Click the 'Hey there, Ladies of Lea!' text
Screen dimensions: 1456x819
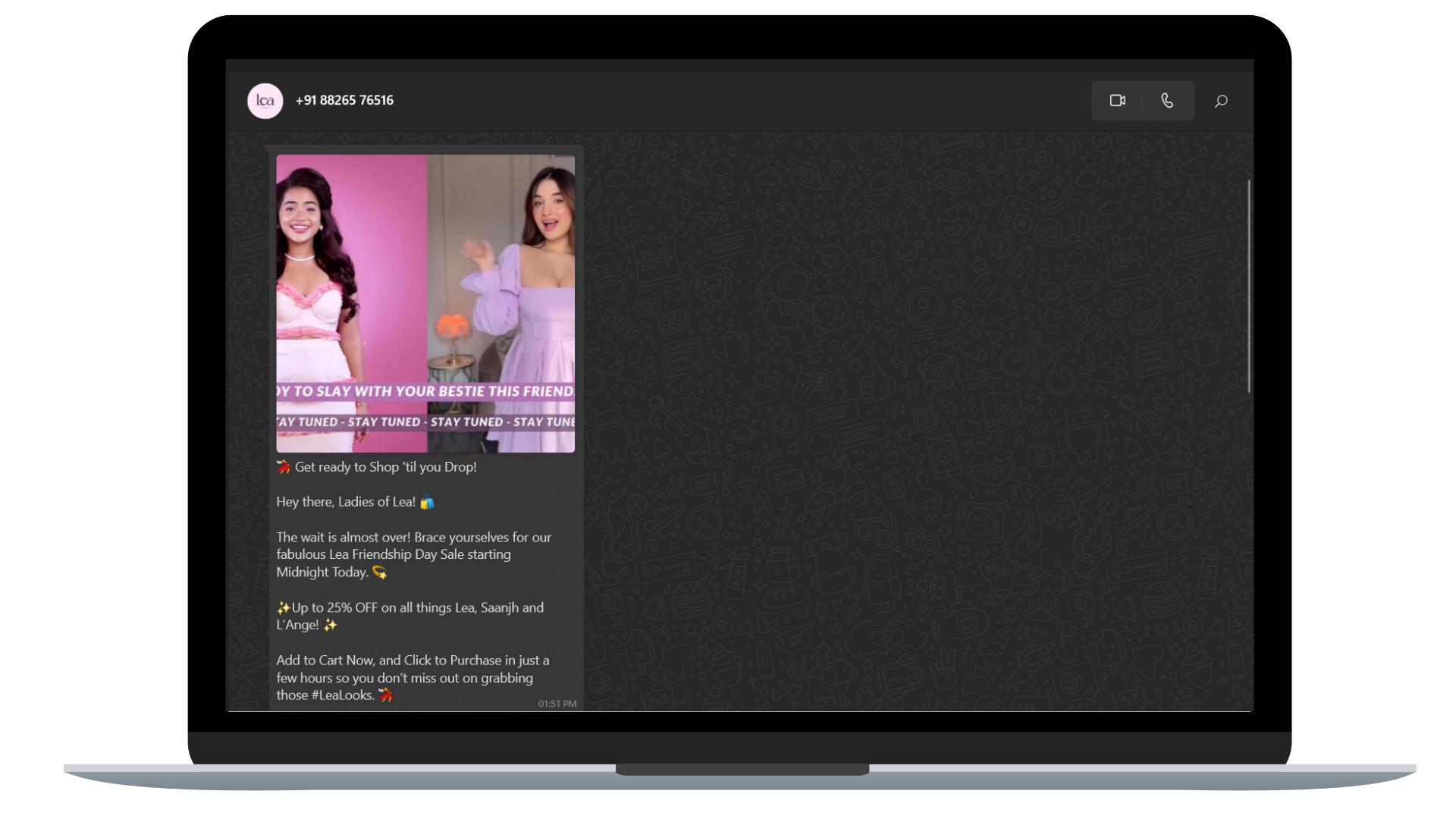click(345, 502)
